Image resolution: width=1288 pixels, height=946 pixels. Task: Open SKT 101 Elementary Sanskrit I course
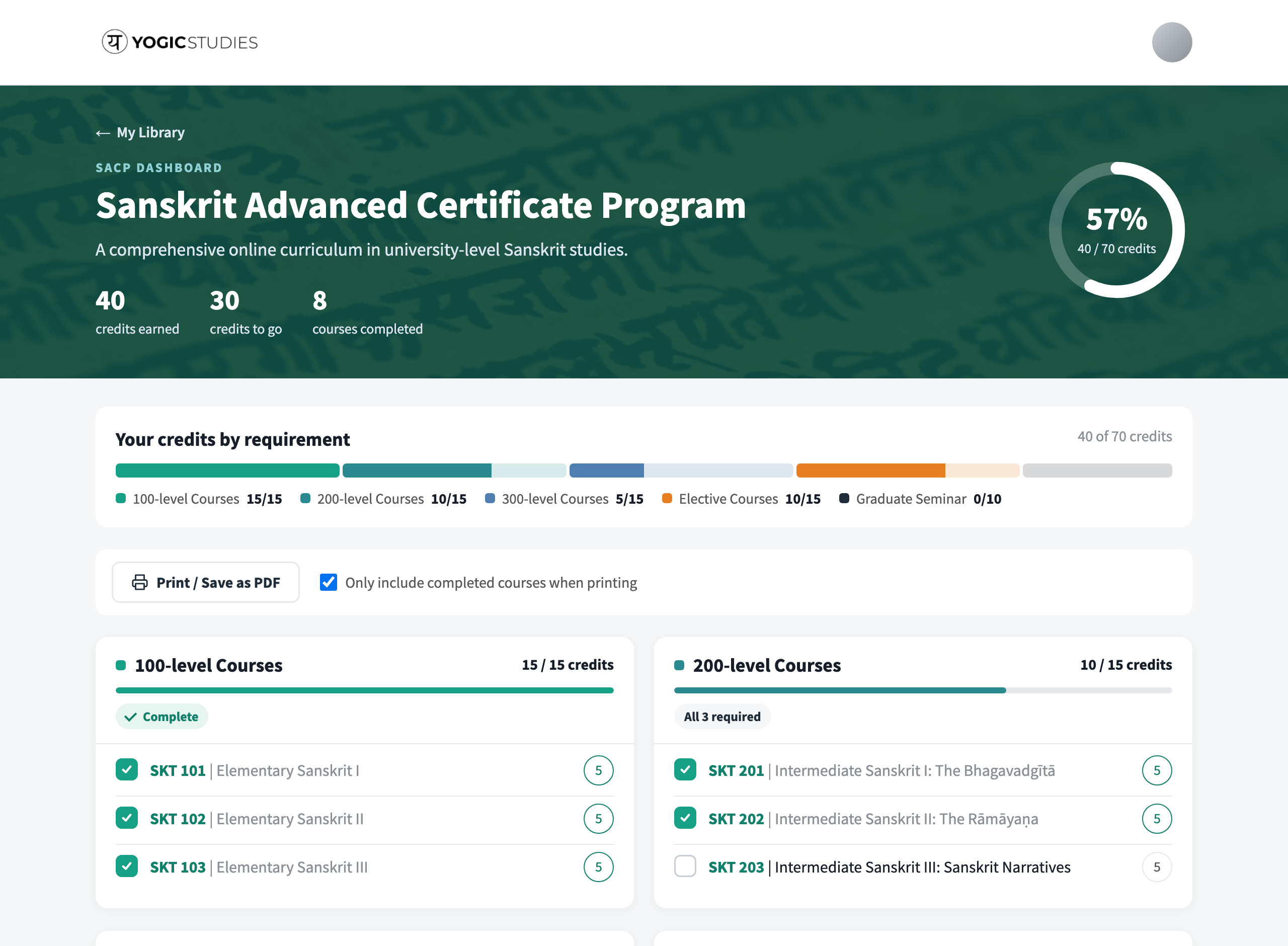click(x=255, y=771)
